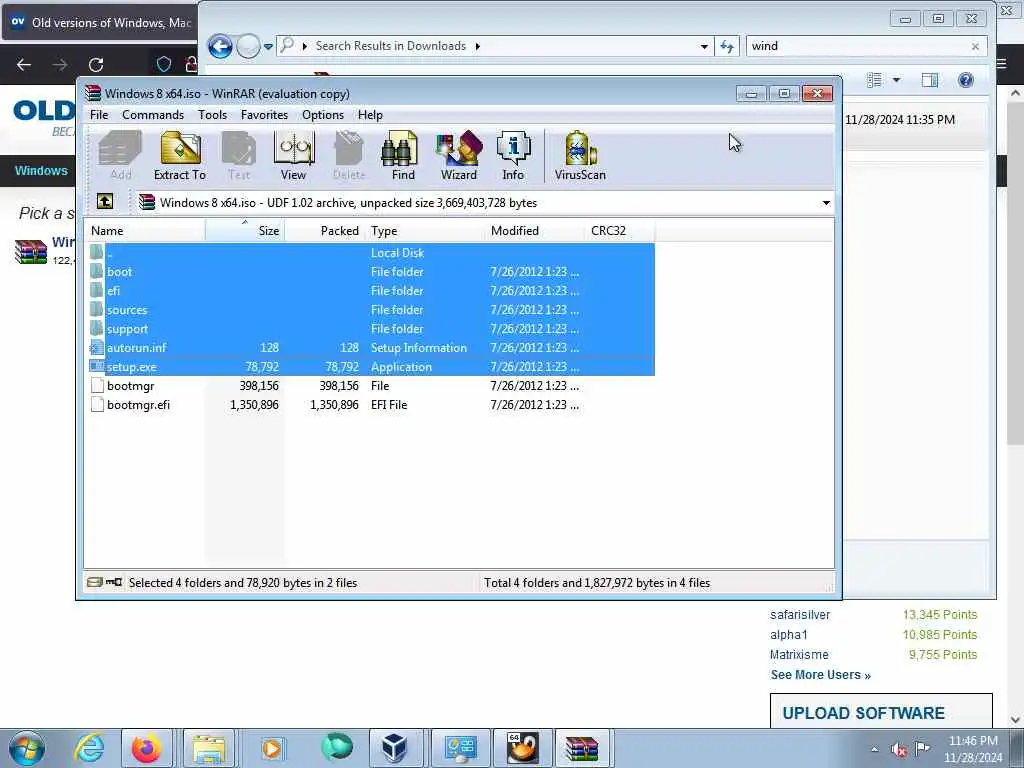1024x768 pixels.
Task: Select the support folder row
Action: click(371, 328)
